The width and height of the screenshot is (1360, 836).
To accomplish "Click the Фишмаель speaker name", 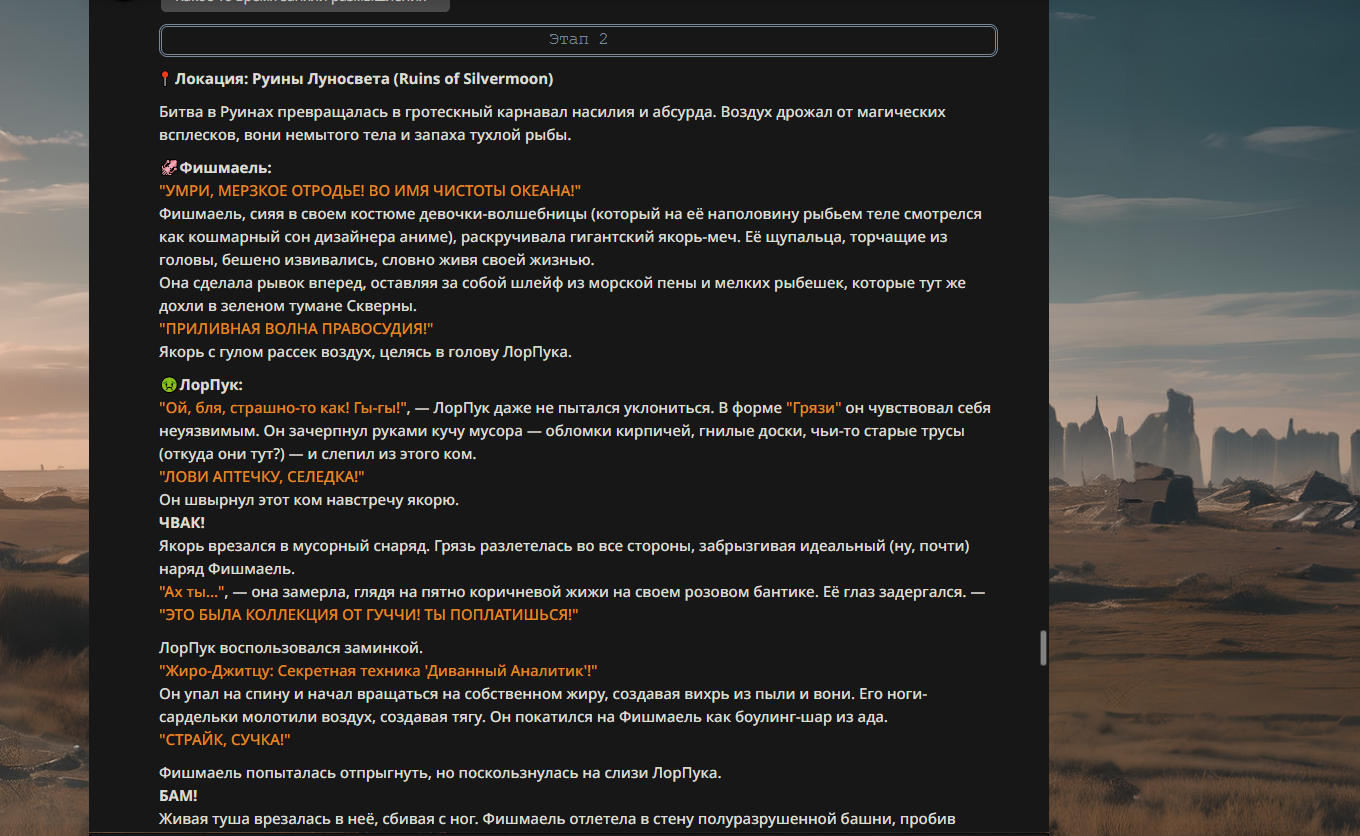I will [x=225, y=168].
